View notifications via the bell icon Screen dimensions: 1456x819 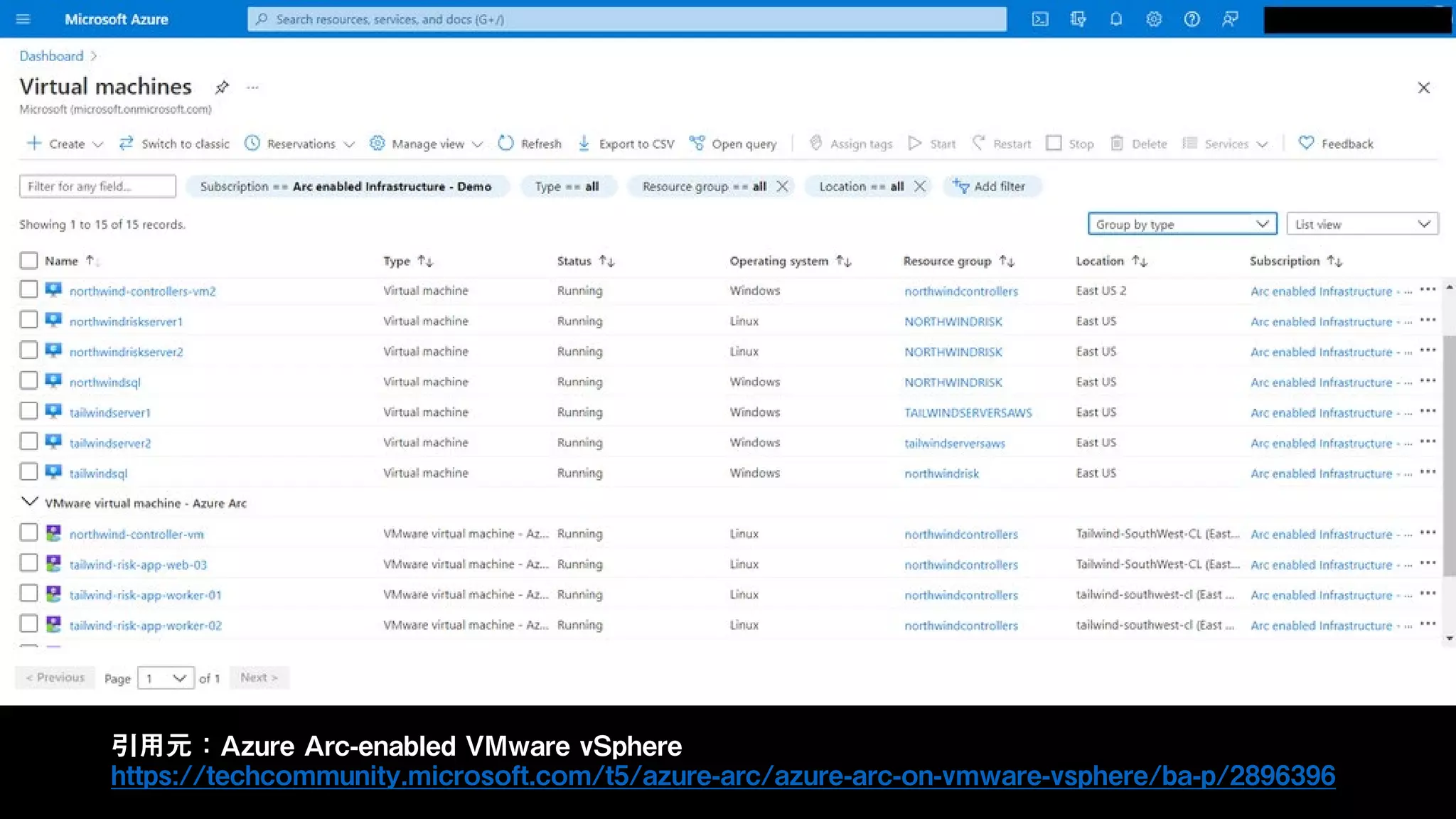1116,19
